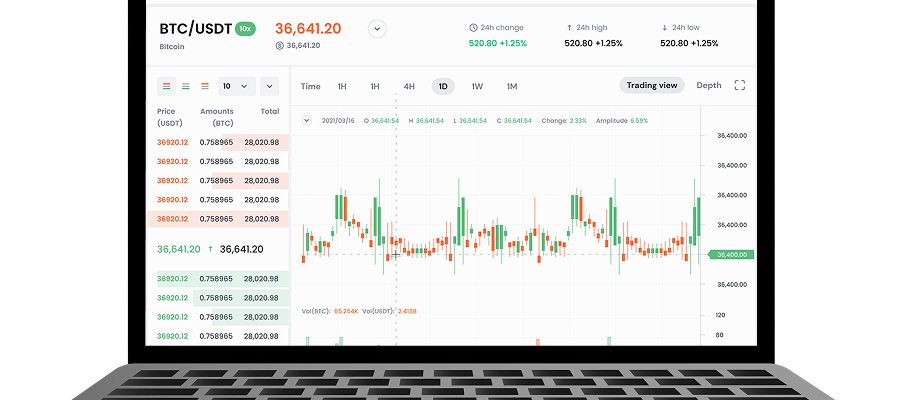Switch order book to sell-only view icon
The image size is (918, 400).
205,86
